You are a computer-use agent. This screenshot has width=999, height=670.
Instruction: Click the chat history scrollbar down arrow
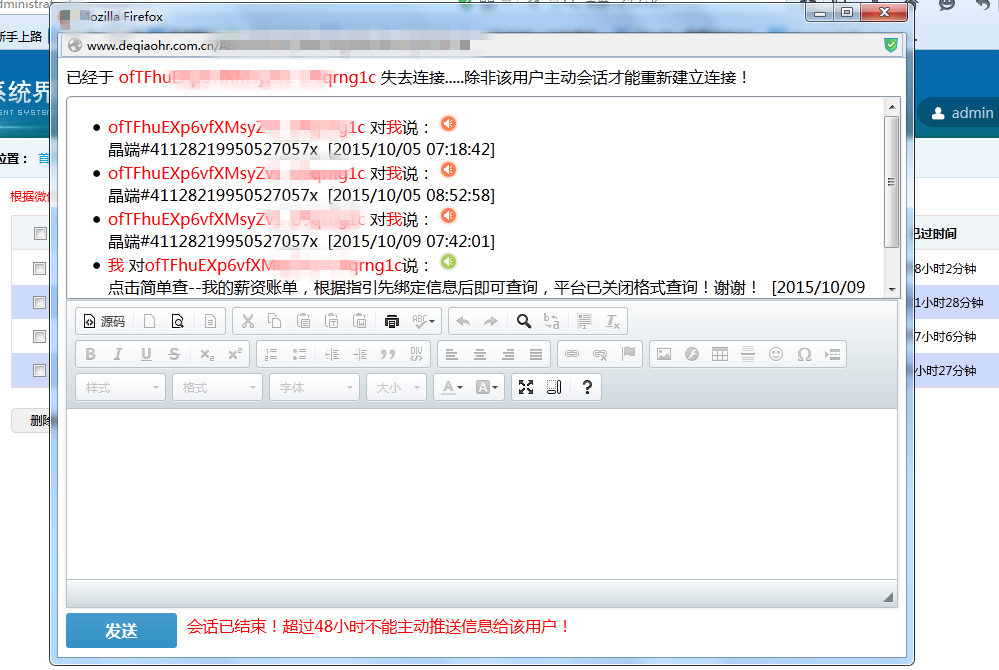tap(892, 289)
